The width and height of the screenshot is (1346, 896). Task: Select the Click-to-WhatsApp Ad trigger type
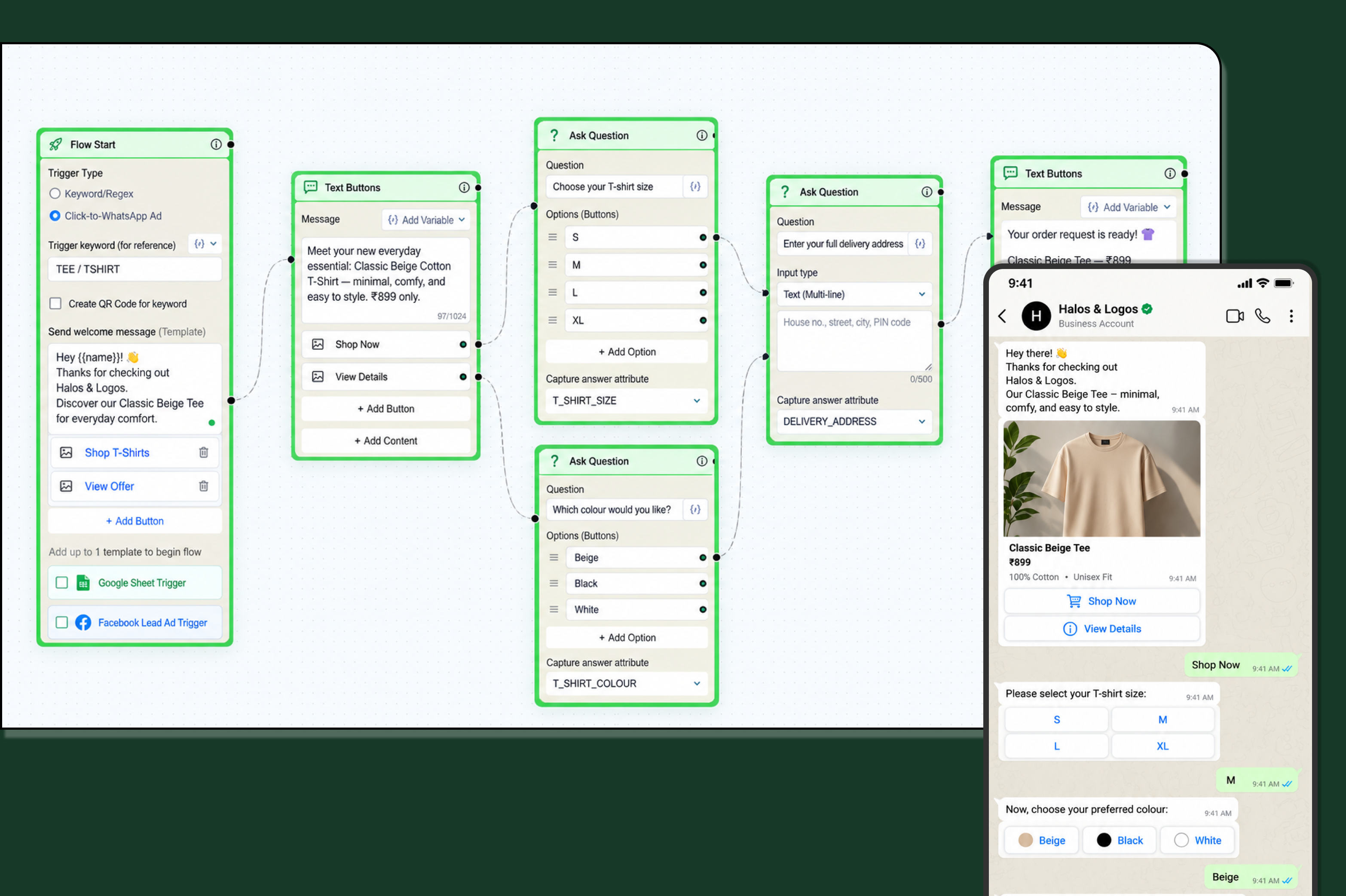pos(55,216)
